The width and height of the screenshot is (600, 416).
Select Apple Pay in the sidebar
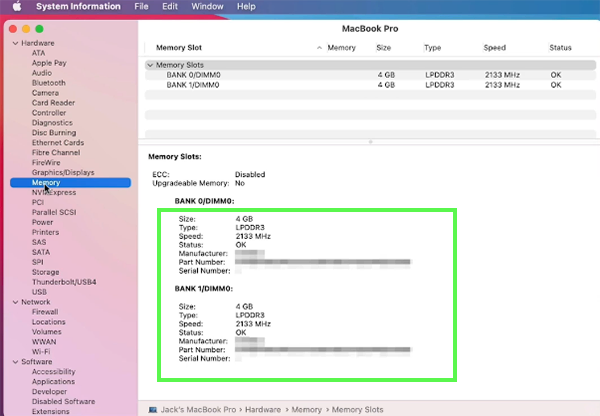click(49, 63)
